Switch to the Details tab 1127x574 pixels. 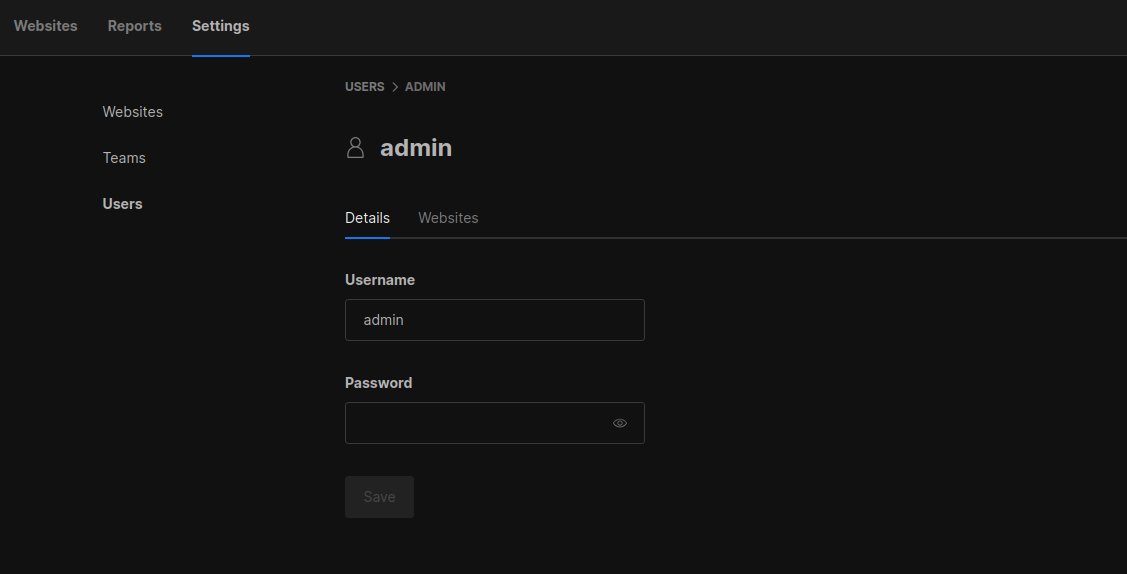pos(367,218)
